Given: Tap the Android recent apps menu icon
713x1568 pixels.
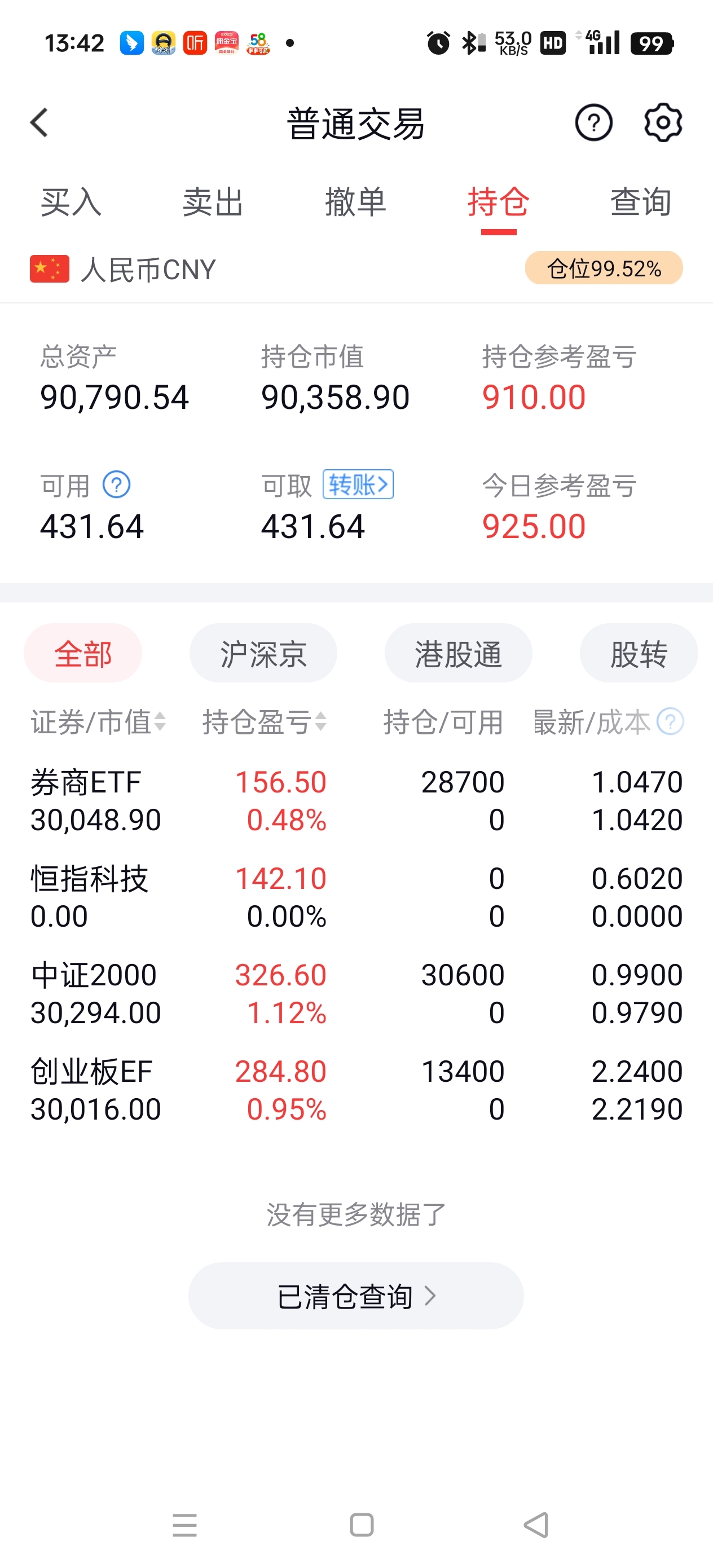Looking at the screenshot, I should tap(184, 1525).
